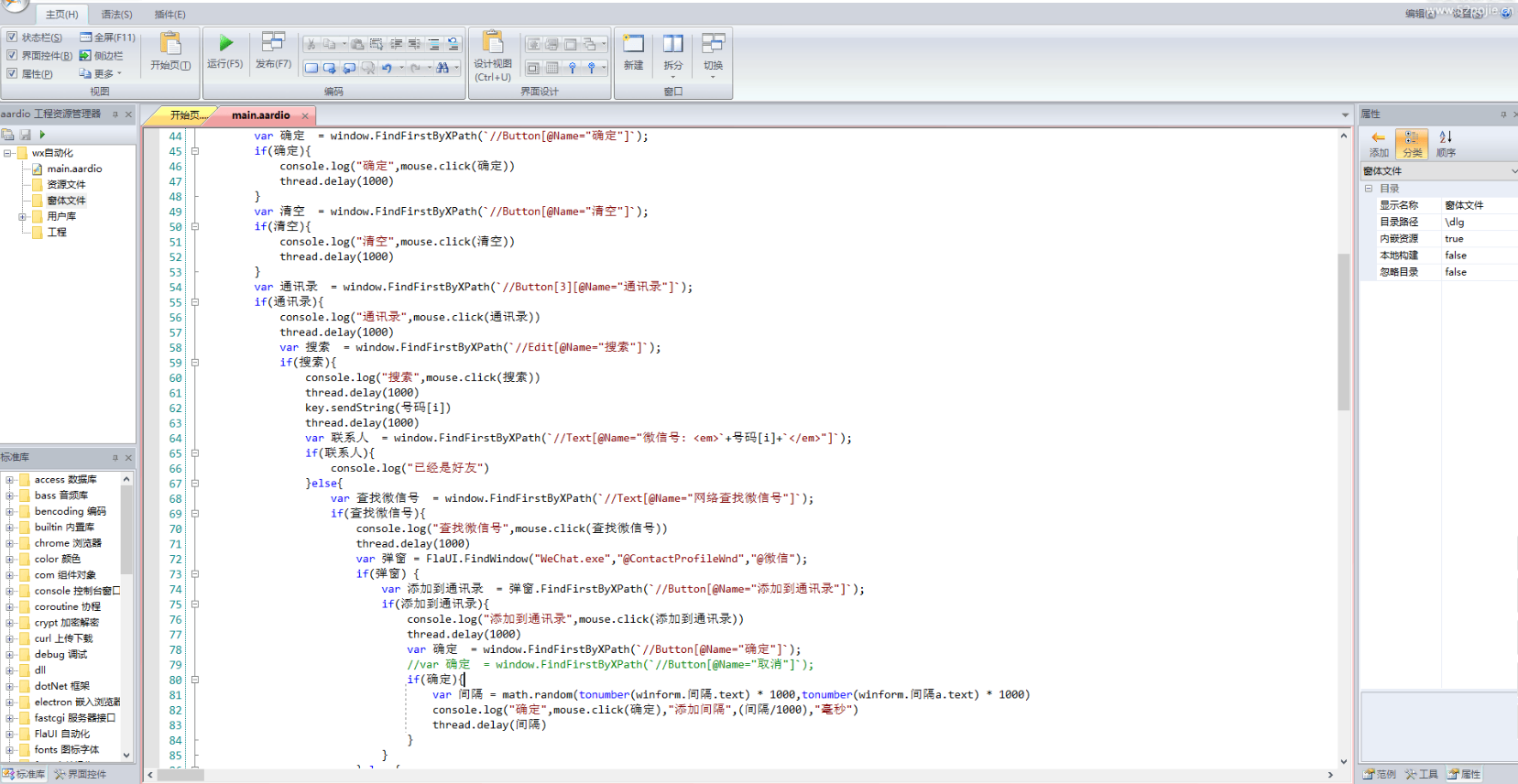Viewport: 1518px width, 784px height.
Task: Click 全屏(F11) fullscreen button
Action: [x=107, y=38]
